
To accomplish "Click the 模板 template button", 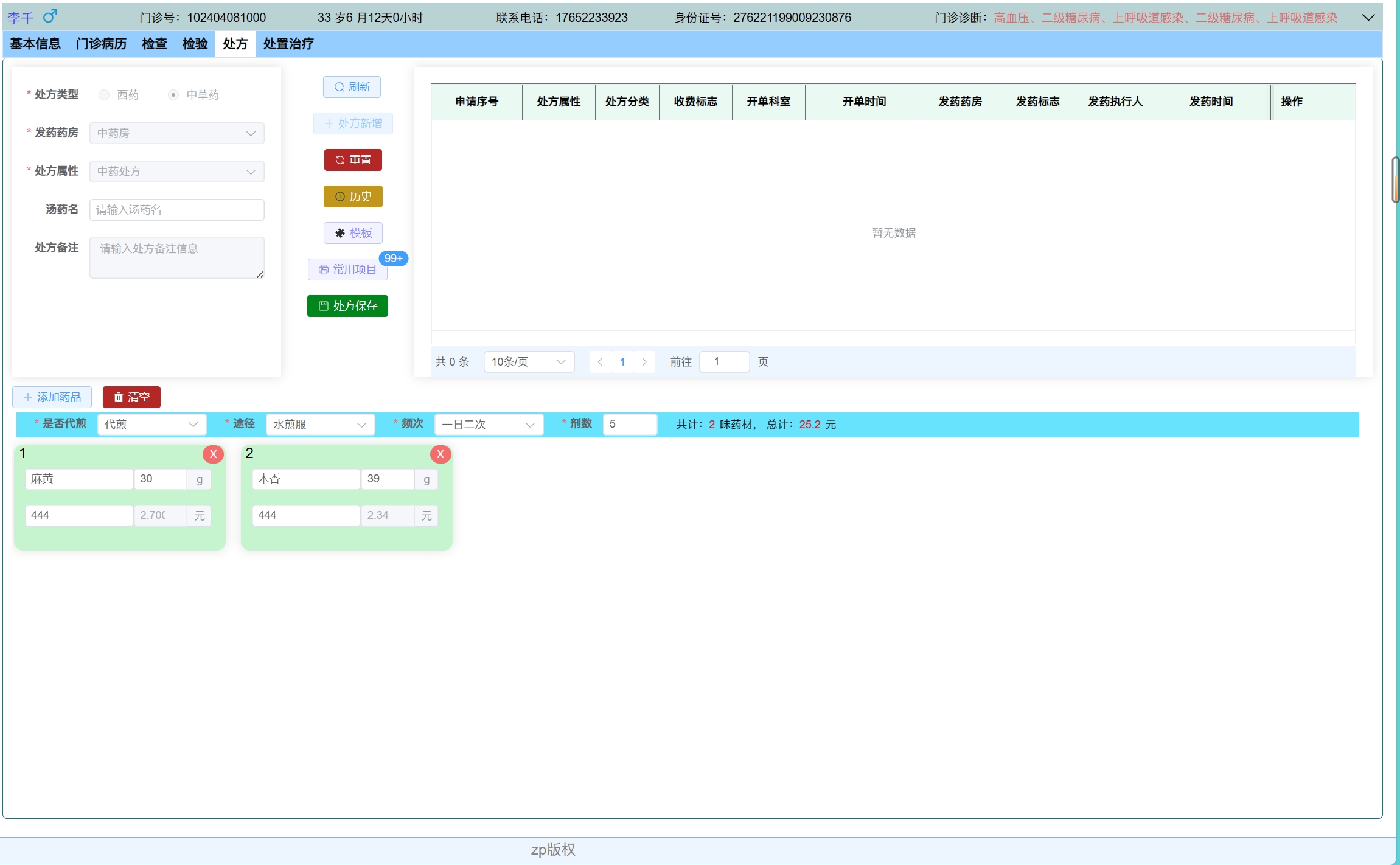I will click(353, 233).
